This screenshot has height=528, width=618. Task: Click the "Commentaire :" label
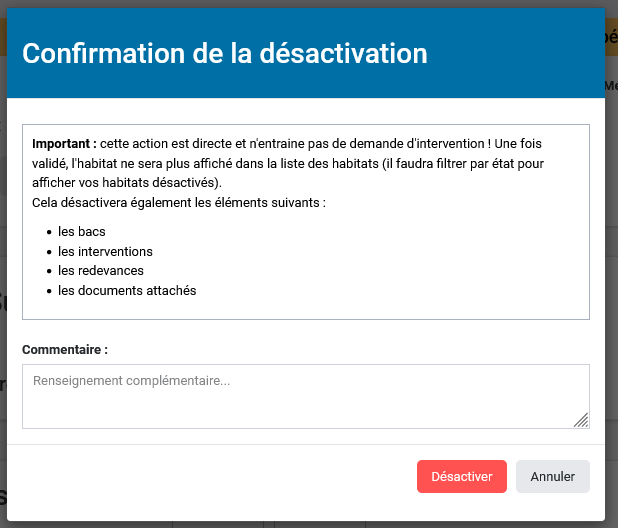[x=65, y=350]
